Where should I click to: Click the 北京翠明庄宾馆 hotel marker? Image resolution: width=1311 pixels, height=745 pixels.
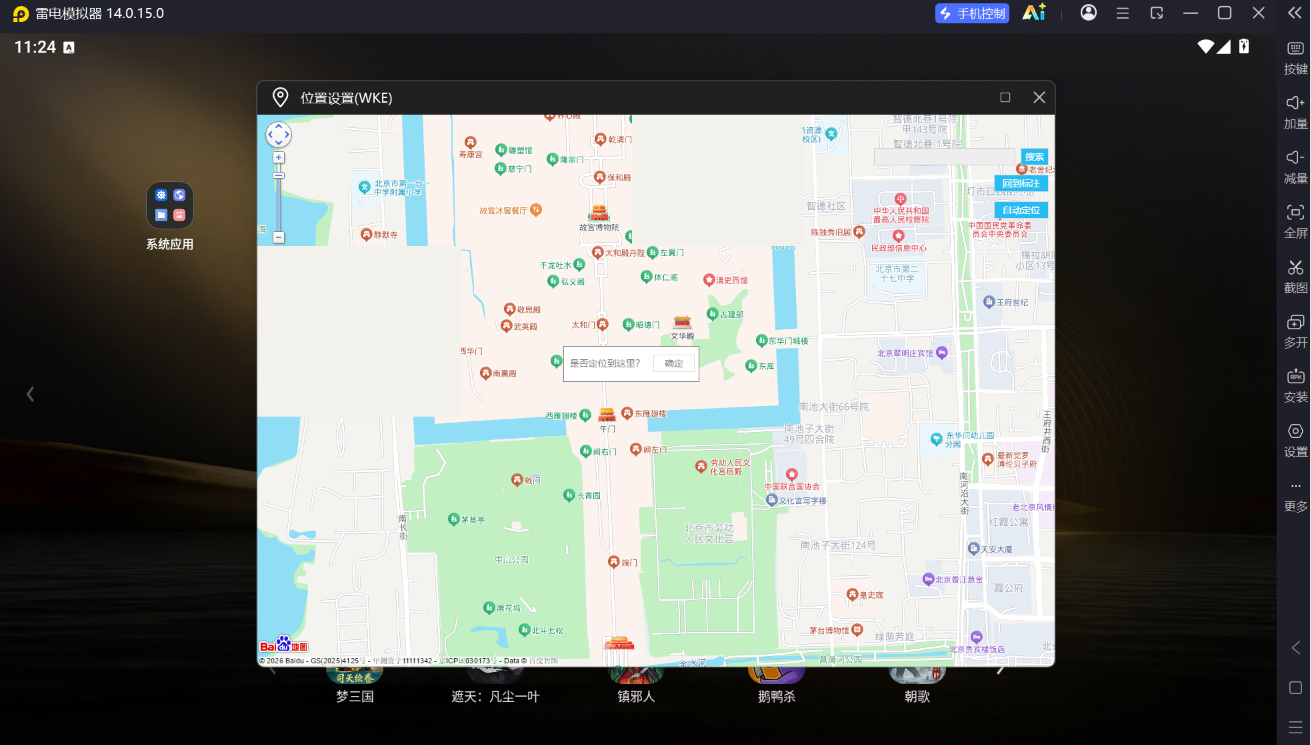pyautogui.click(x=941, y=352)
